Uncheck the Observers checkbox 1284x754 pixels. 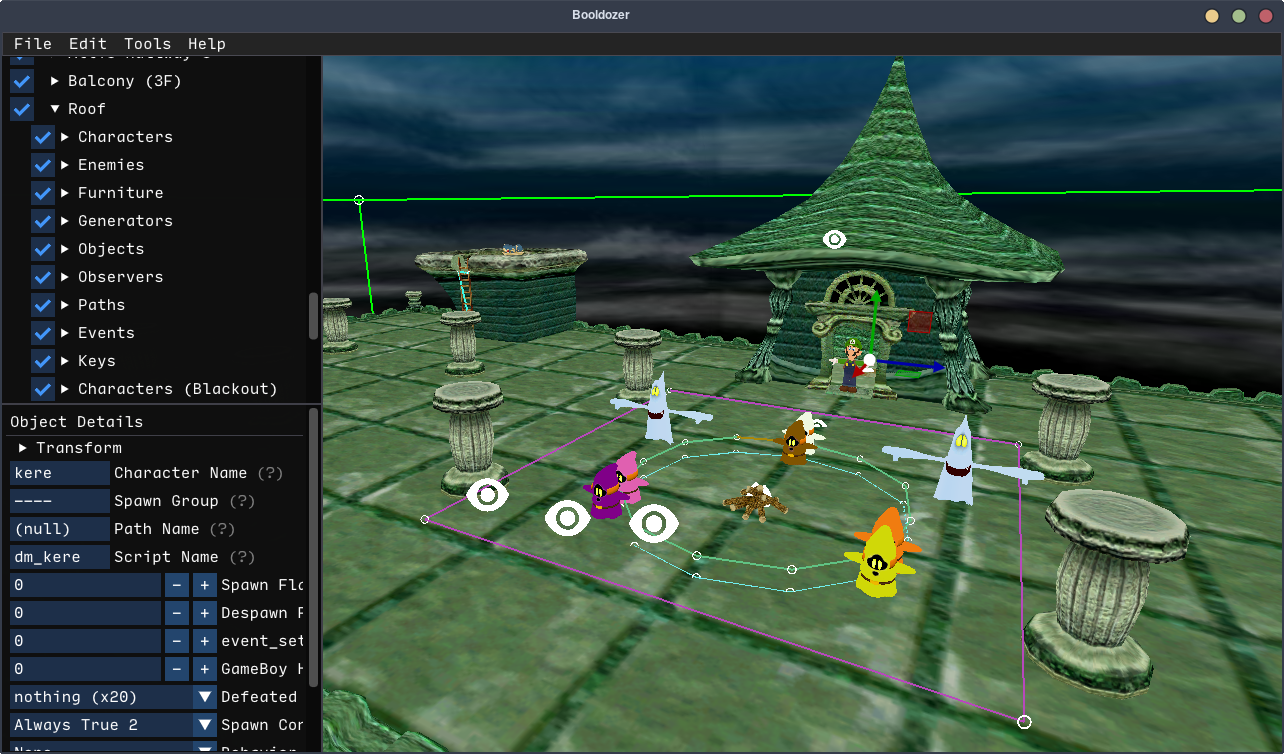click(43, 277)
